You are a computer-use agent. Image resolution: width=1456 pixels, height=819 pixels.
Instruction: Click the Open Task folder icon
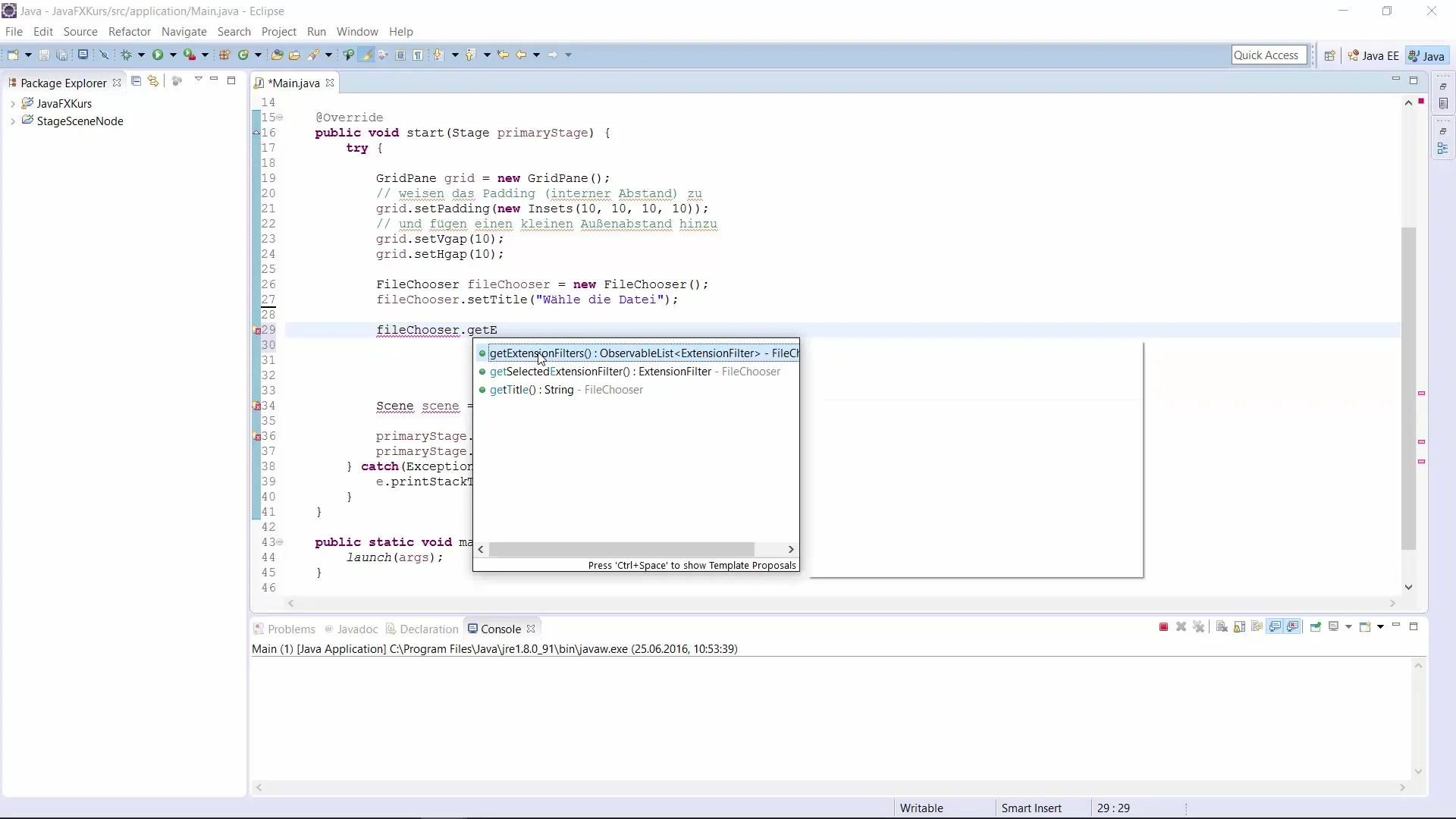tap(294, 55)
